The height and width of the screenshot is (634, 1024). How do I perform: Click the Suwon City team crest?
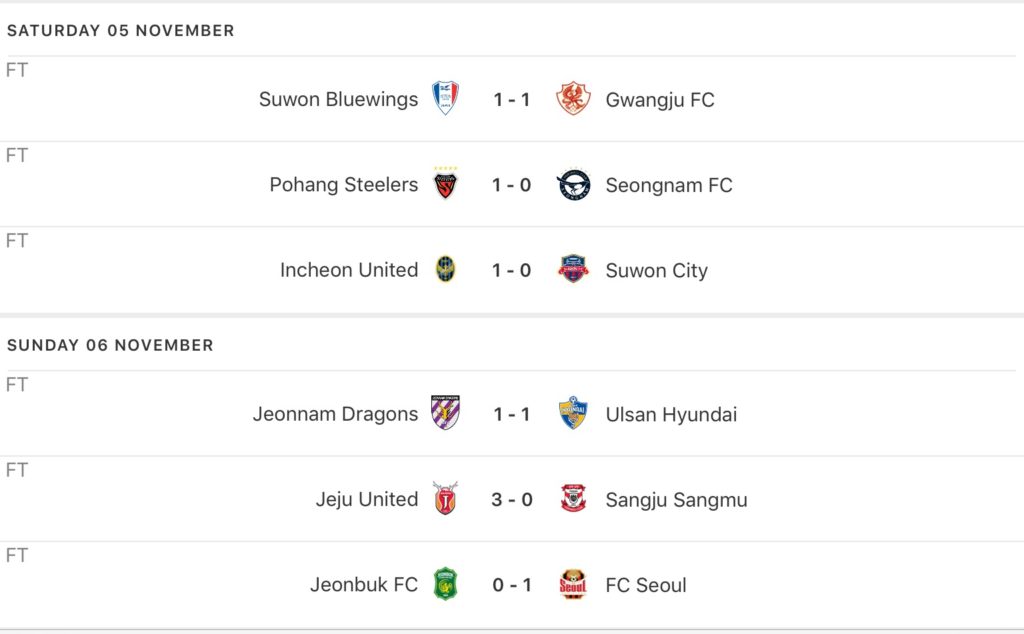click(573, 270)
